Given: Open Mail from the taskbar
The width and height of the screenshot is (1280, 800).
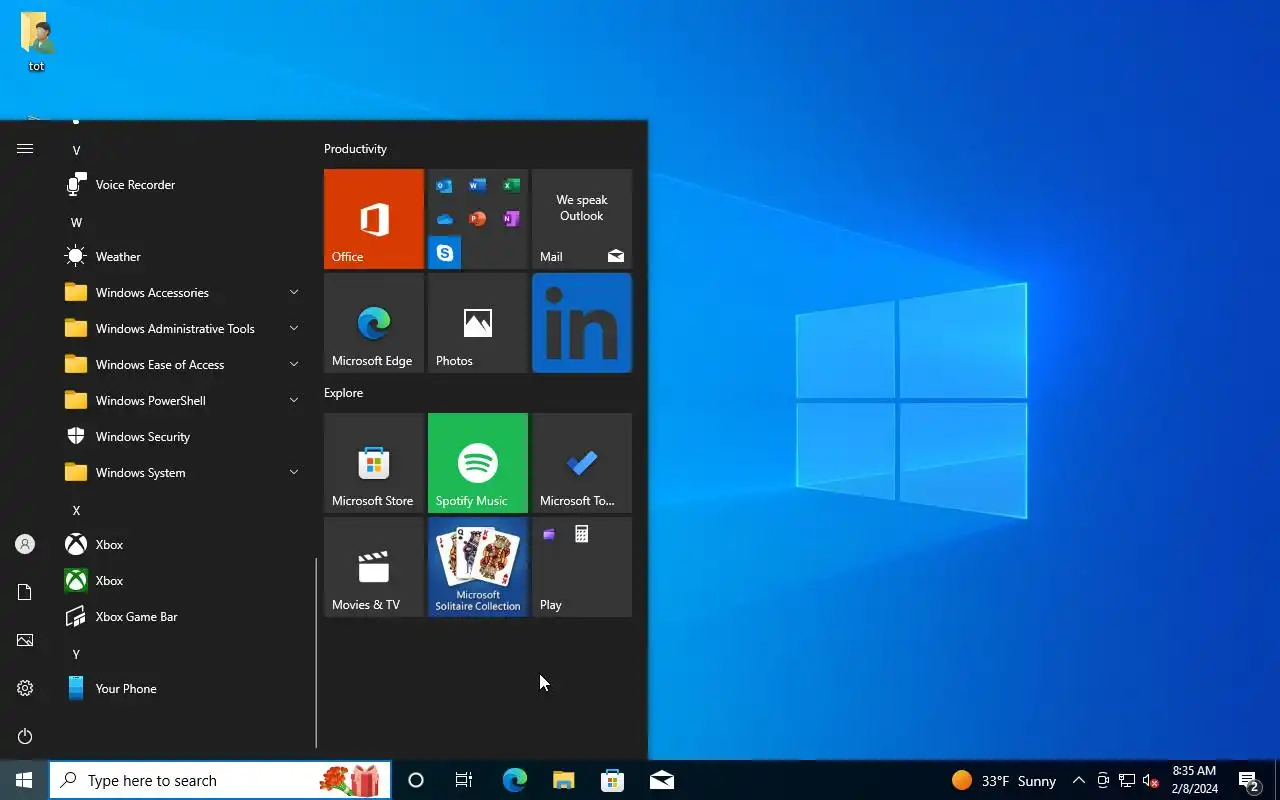Looking at the screenshot, I should pos(661,781).
